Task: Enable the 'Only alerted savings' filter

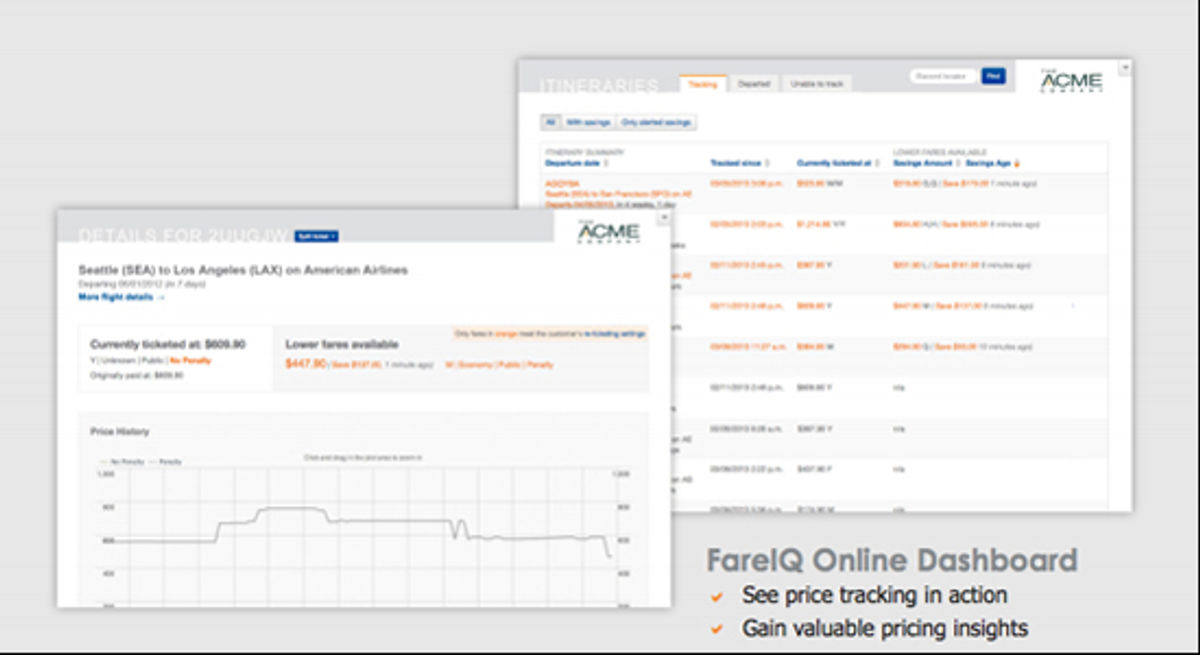Action: [x=656, y=122]
